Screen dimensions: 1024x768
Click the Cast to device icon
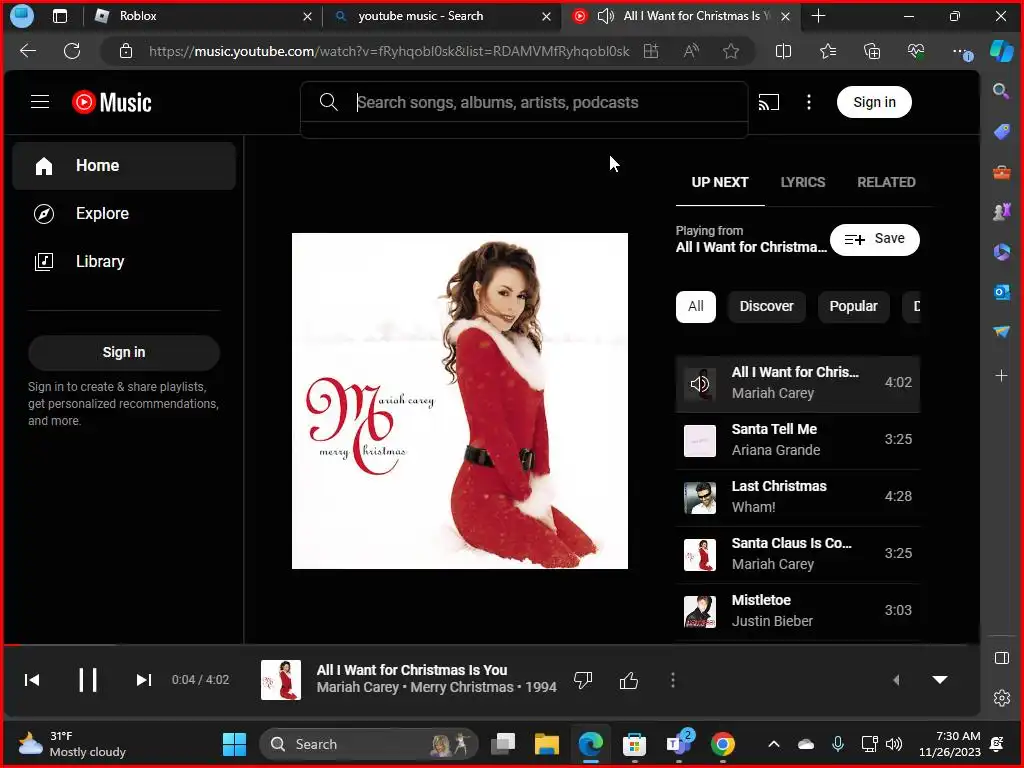(x=769, y=102)
